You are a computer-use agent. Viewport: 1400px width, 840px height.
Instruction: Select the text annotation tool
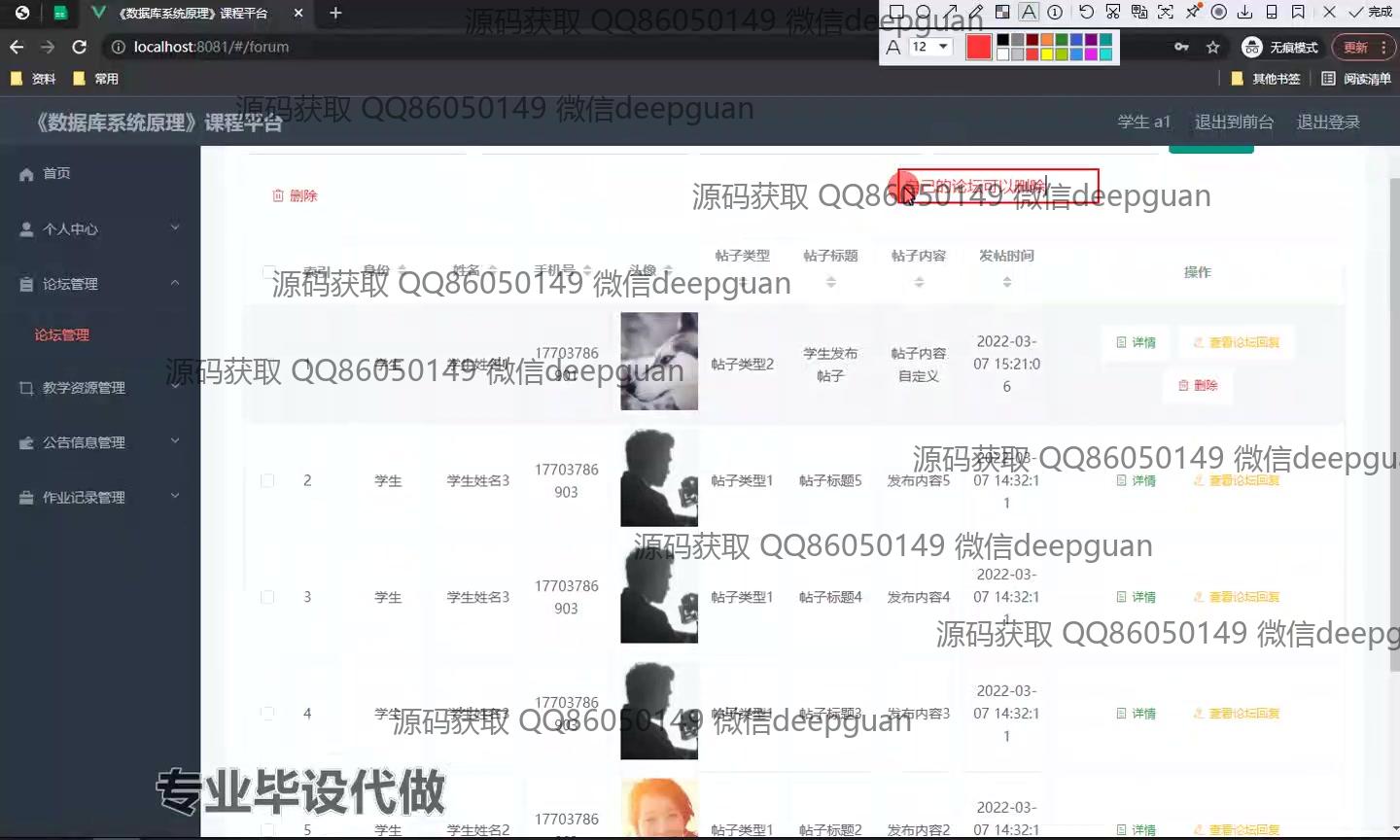click(x=1029, y=12)
